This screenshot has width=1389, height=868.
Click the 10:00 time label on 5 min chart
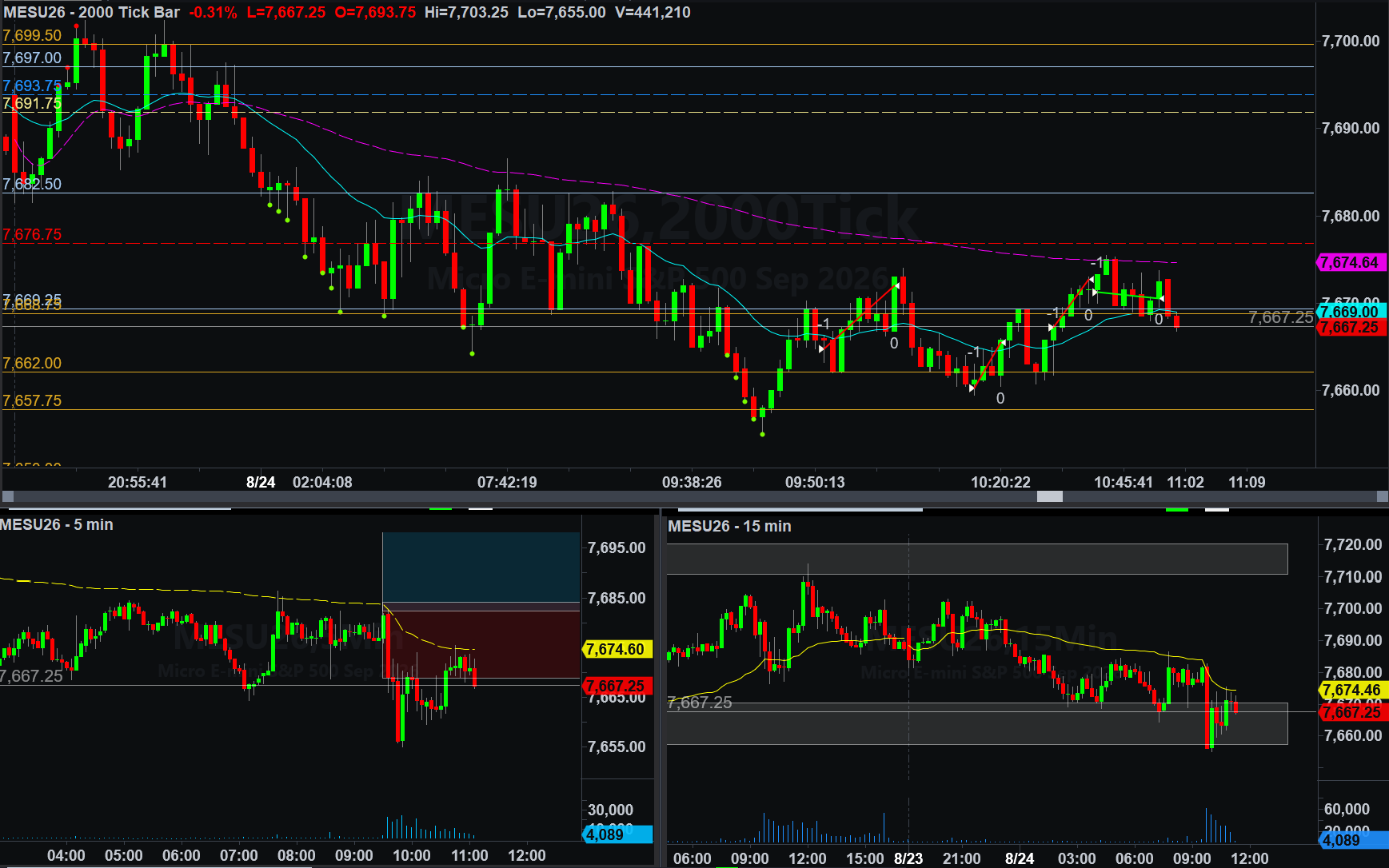tap(412, 855)
